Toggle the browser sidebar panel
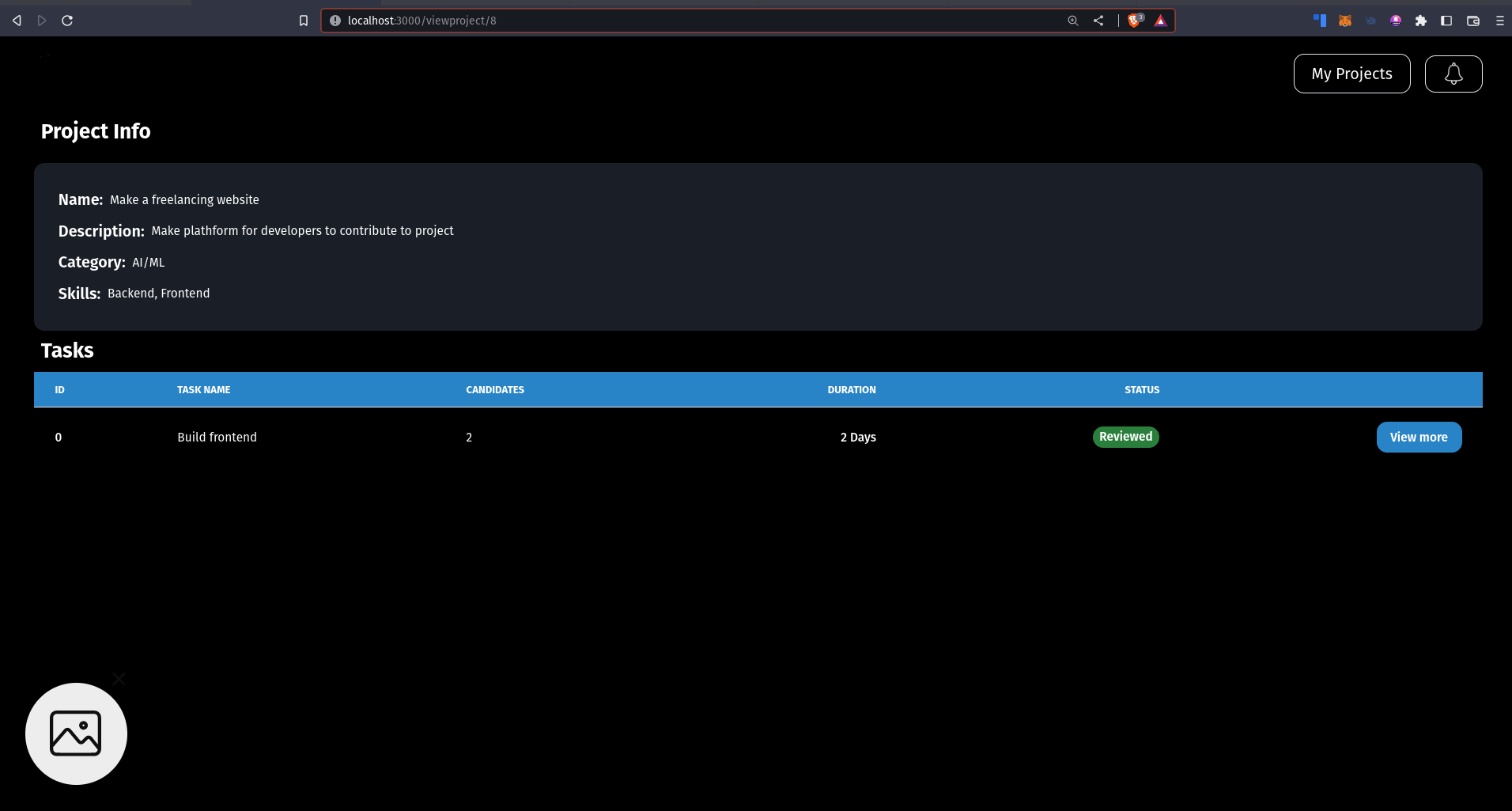 (x=1446, y=21)
